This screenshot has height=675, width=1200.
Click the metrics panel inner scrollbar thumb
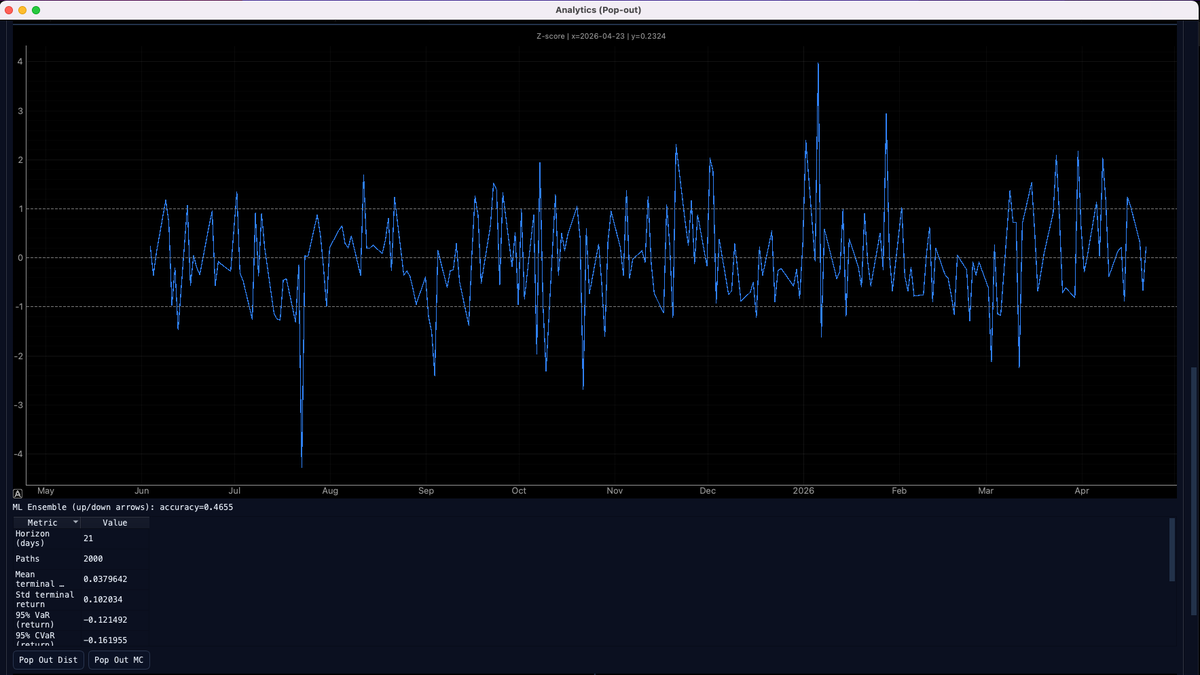(x=1173, y=549)
